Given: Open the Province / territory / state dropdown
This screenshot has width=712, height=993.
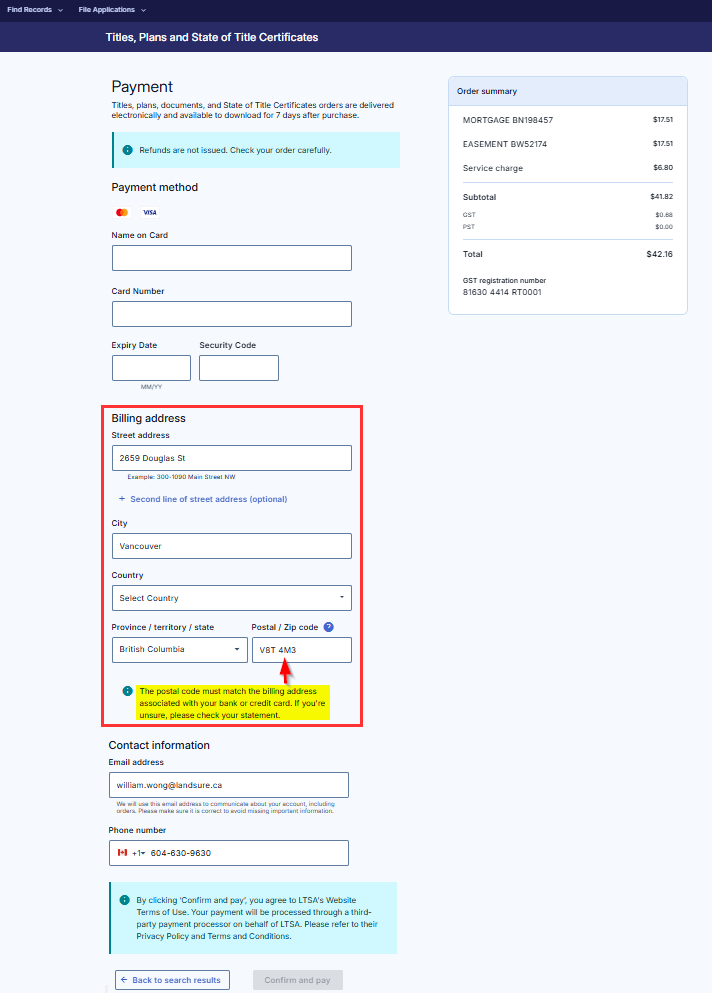Looking at the screenshot, I should coord(179,649).
